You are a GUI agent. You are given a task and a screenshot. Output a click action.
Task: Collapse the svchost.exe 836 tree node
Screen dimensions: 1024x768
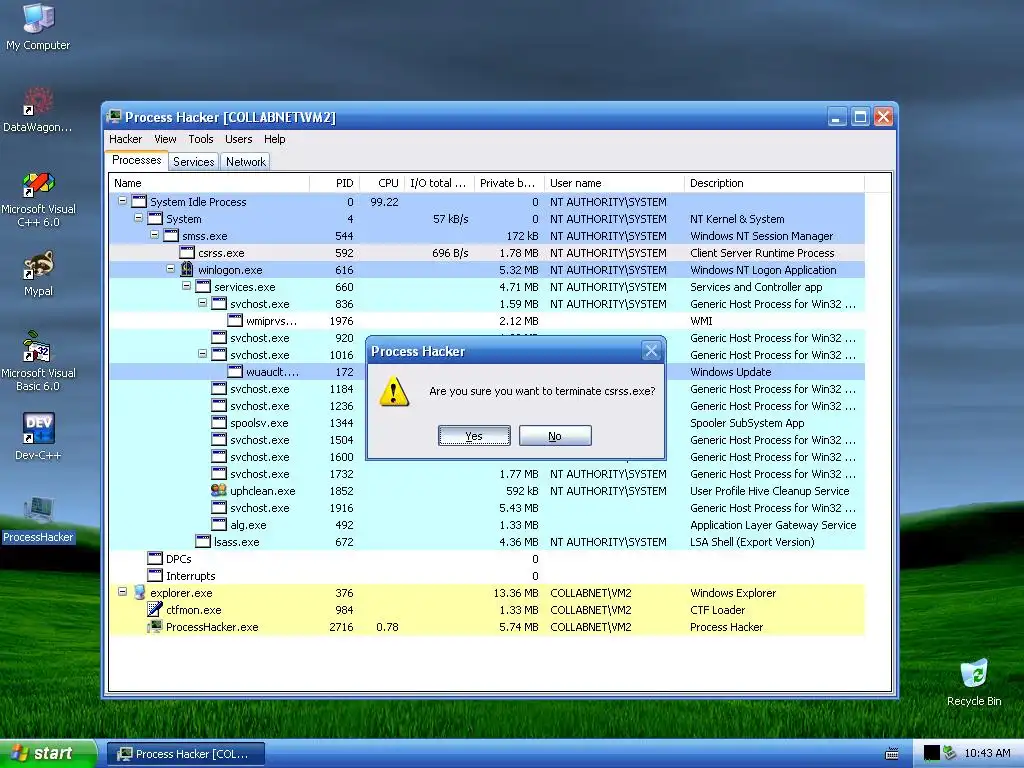click(202, 303)
